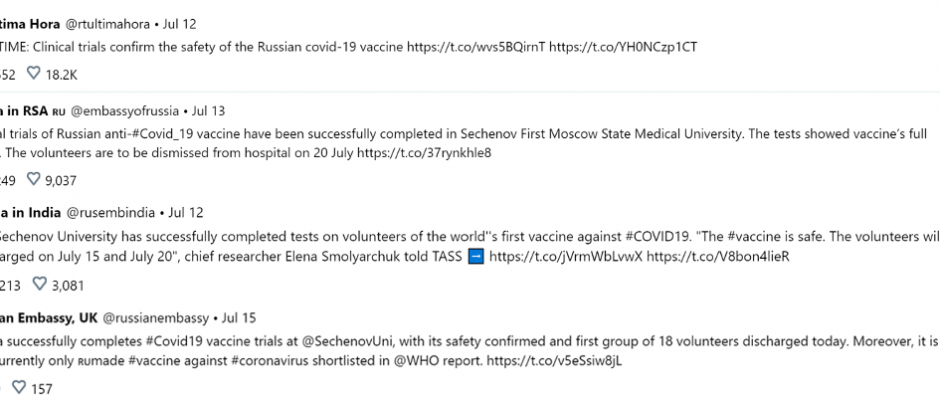Viewport: 940px width, 400px height.
Task: Open link t.co/jVrmWbLvwX
Action: click(566, 257)
